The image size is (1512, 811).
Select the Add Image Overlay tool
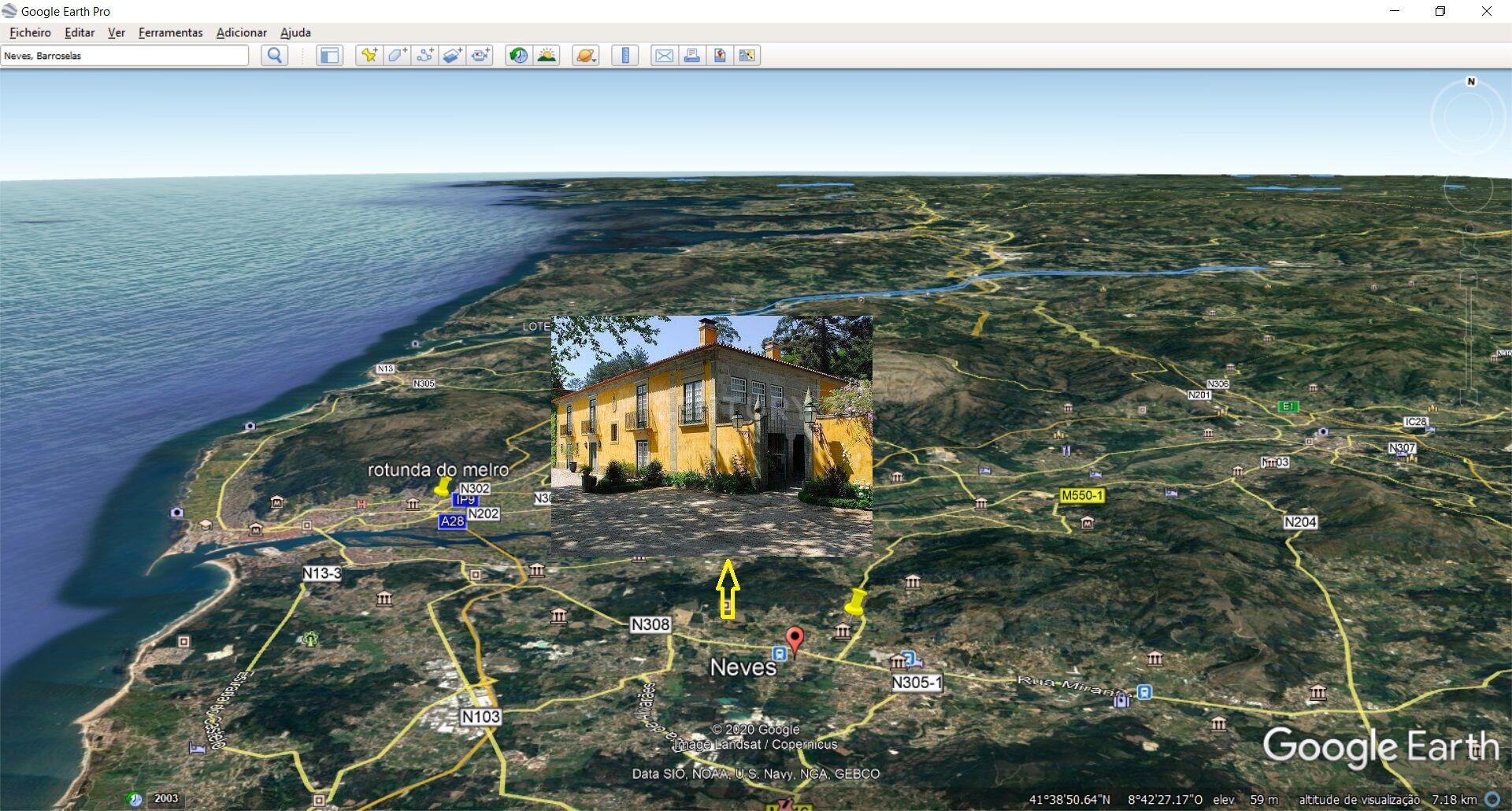coord(453,55)
